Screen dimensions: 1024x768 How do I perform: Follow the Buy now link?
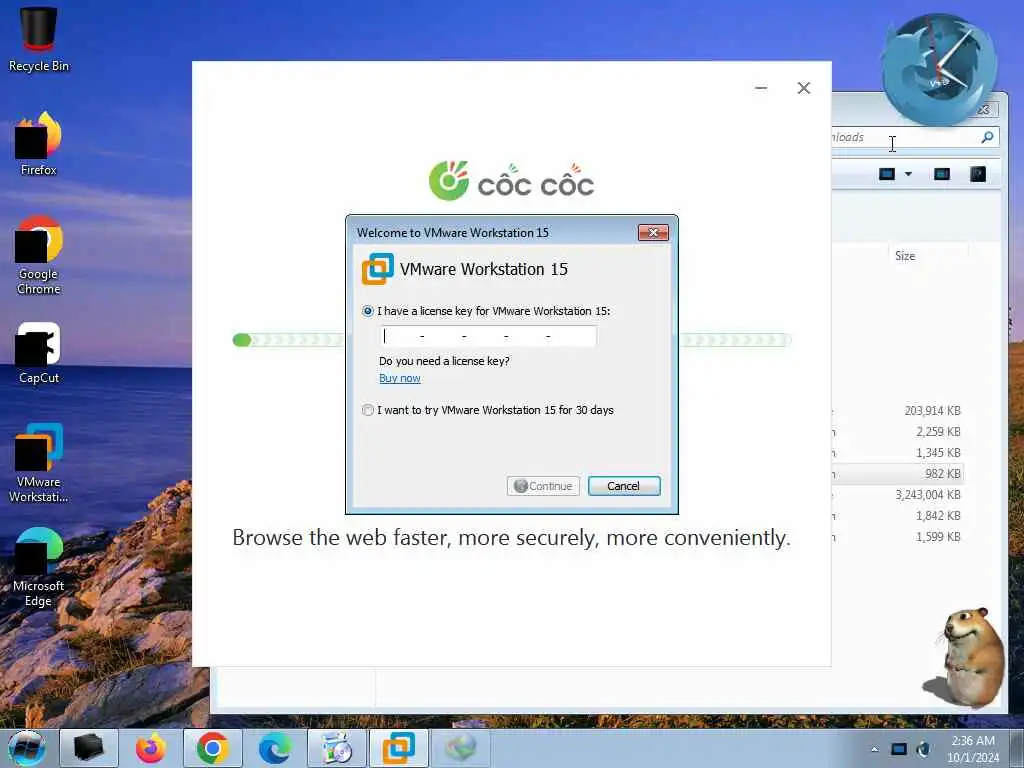[400, 378]
